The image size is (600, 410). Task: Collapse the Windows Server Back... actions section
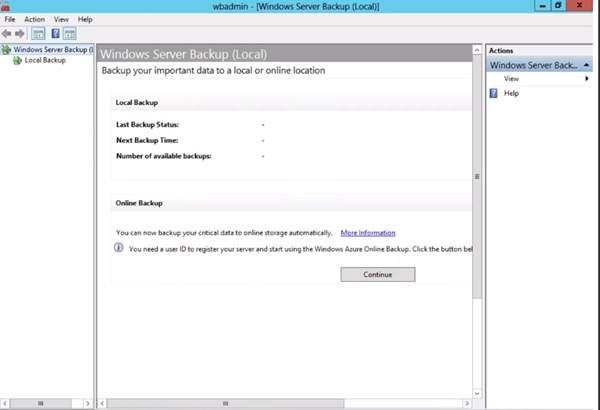pos(586,65)
